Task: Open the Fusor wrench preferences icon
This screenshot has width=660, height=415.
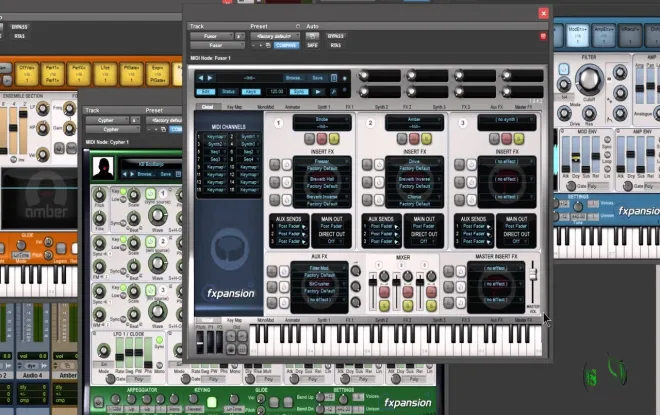Action: pyautogui.click(x=333, y=91)
